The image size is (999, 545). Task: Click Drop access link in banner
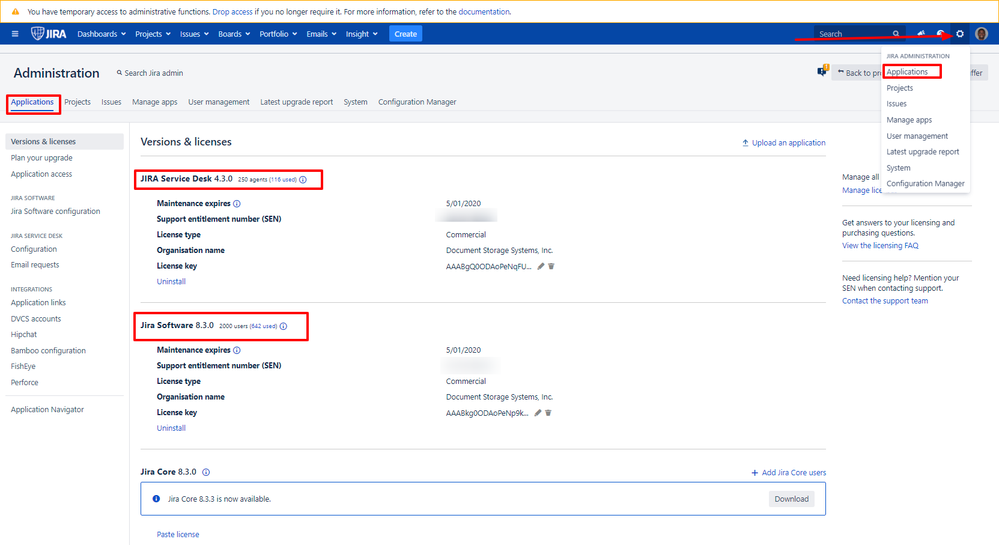click(232, 11)
